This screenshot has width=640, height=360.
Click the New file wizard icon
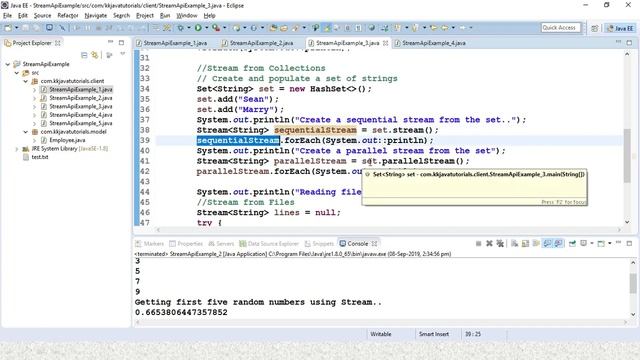(x=7, y=28)
